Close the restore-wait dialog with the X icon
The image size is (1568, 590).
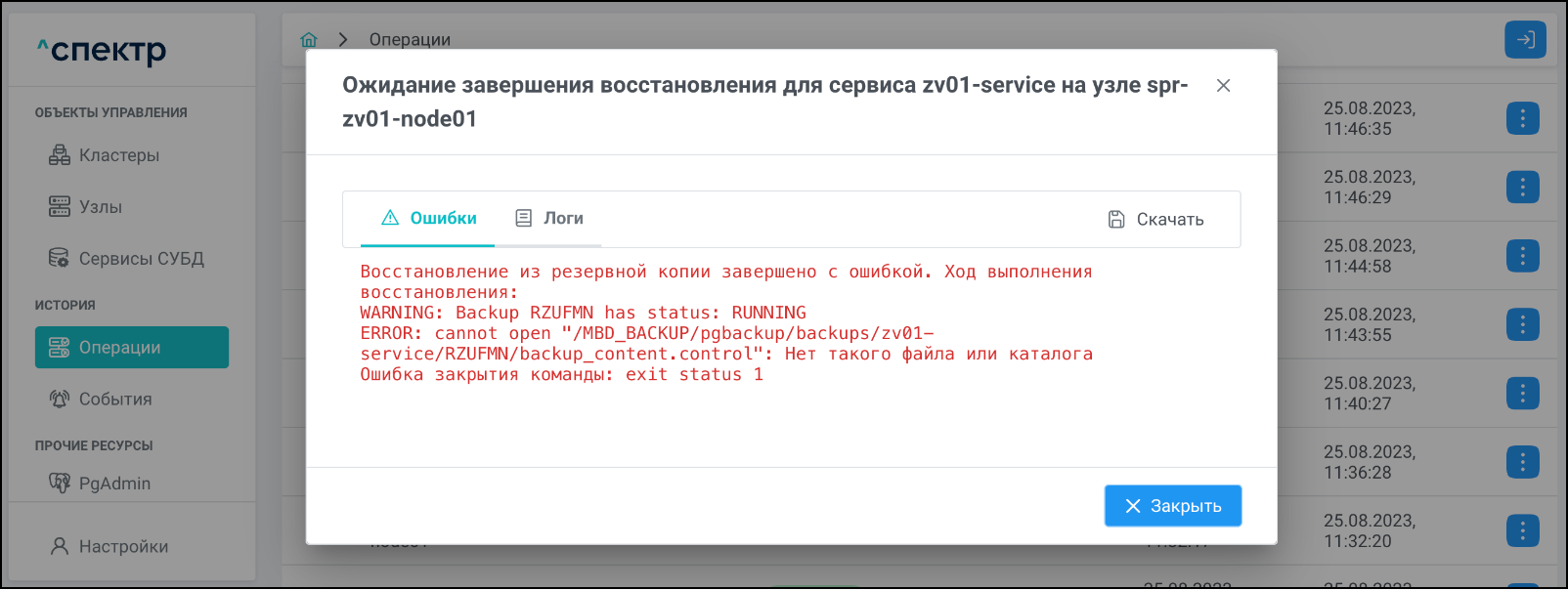point(1223,86)
